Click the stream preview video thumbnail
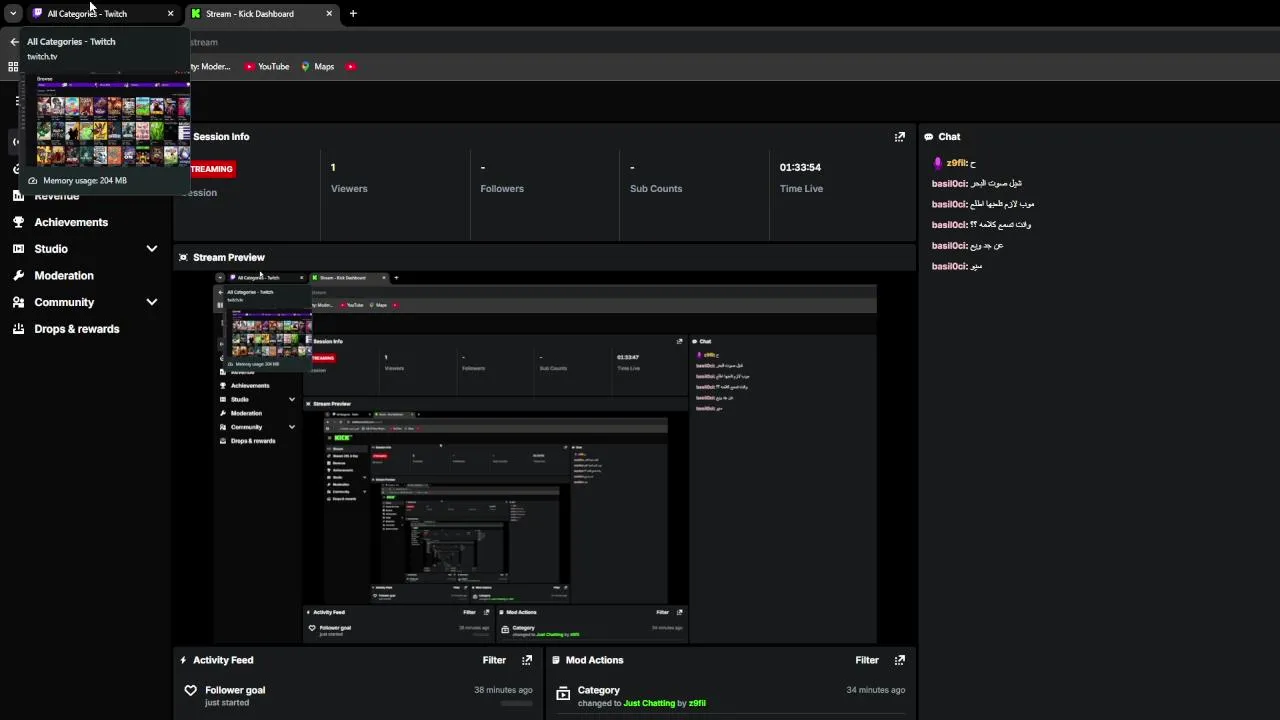 click(545, 457)
